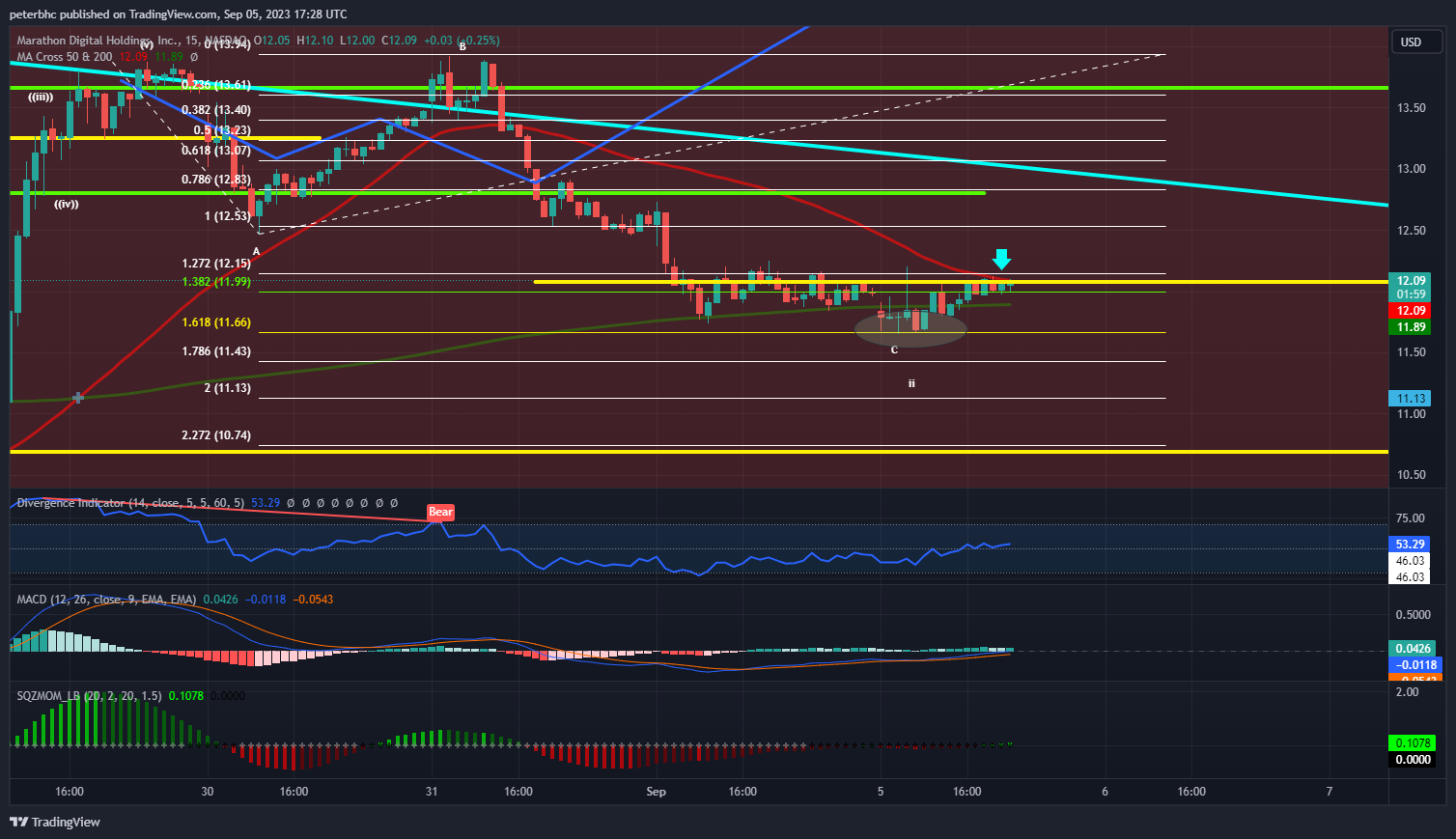This screenshot has width=1456, height=839.
Task: Click the cyan down arrow marker on chart
Action: click(1001, 259)
